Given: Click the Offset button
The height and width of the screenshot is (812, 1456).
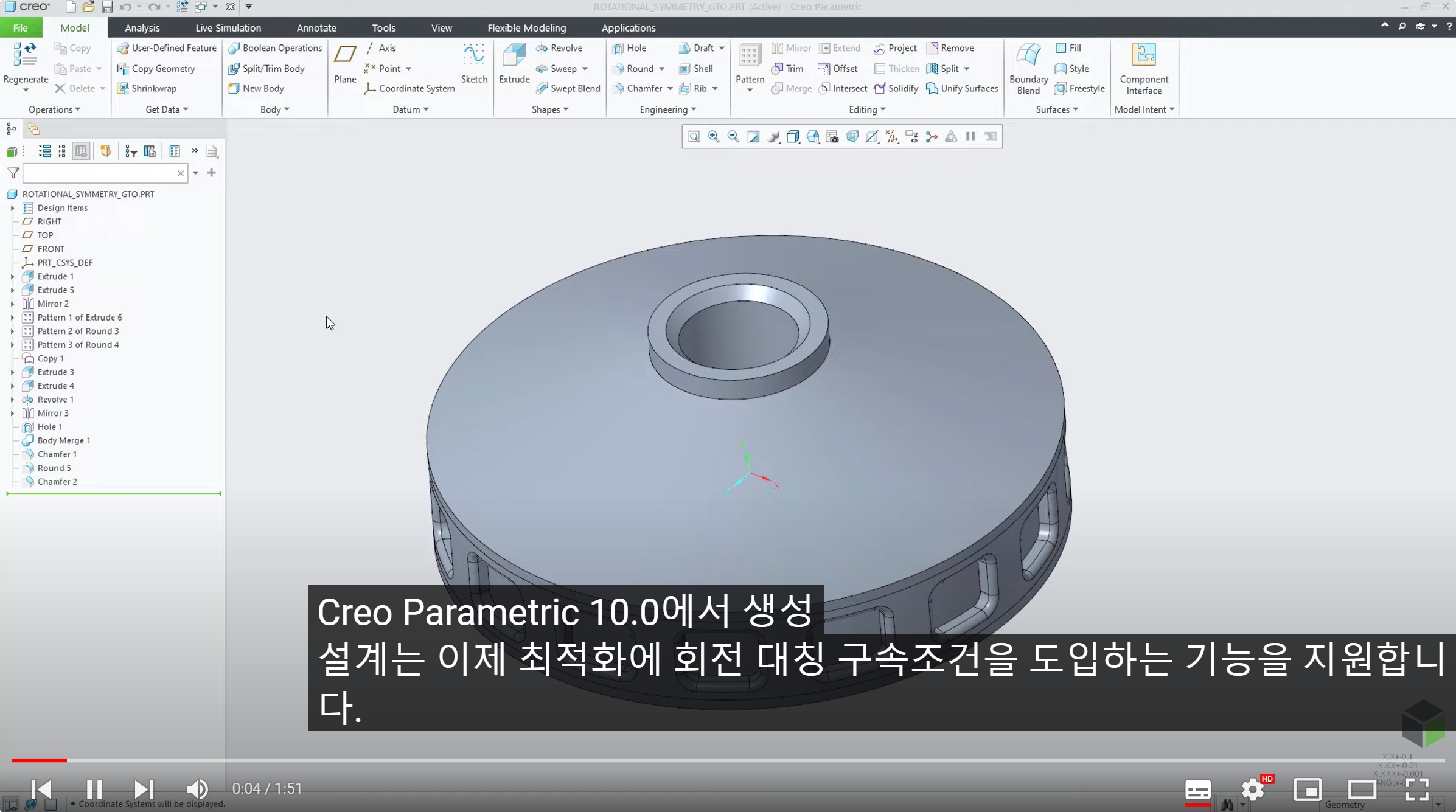Looking at the screenshot, I should pos(838,69).
